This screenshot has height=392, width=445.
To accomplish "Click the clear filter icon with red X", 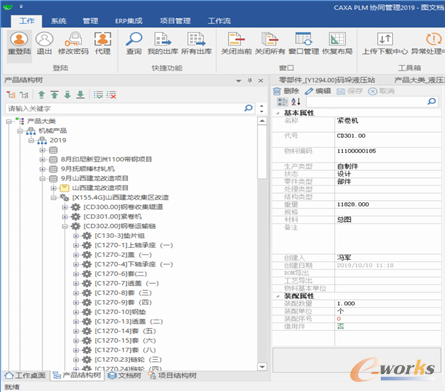I will 111,95.
